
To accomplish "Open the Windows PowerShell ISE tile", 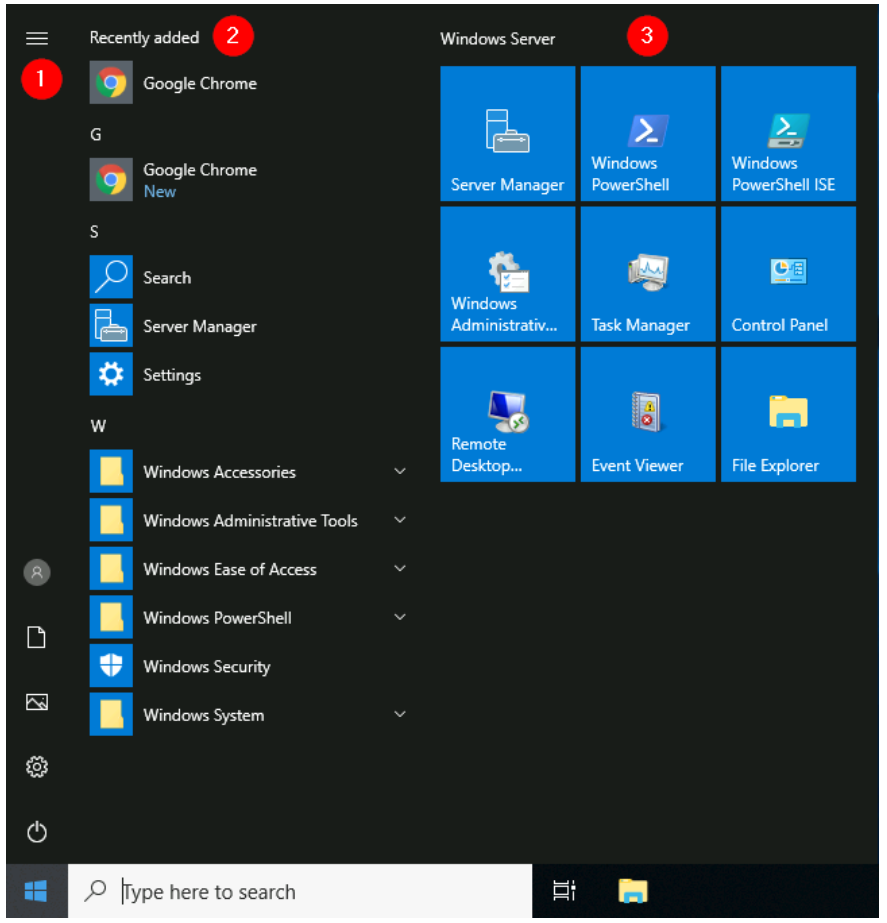I will tap(788, 134).
